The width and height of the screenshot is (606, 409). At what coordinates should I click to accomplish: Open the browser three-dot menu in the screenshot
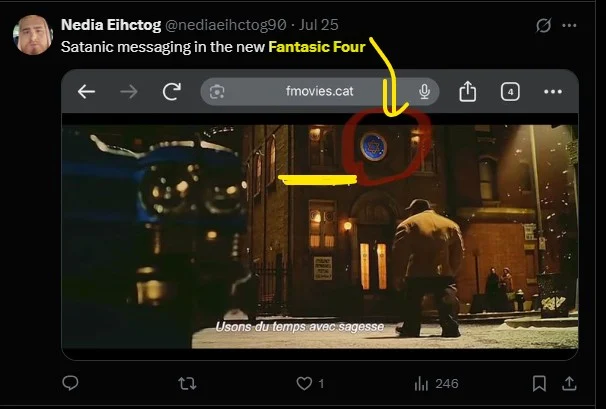(553, 92)
